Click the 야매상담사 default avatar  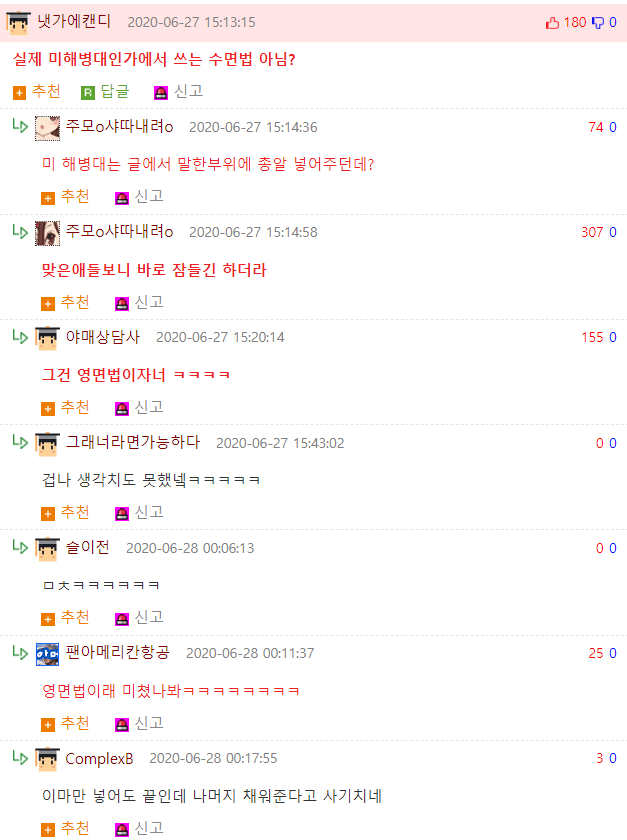pos(47,339)
